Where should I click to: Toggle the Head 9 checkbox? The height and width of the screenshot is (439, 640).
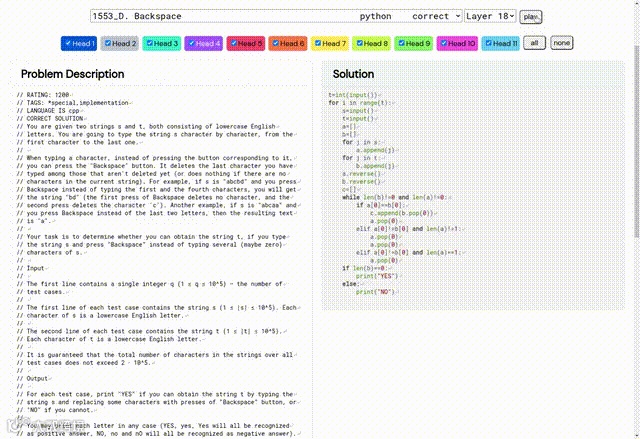402,43
